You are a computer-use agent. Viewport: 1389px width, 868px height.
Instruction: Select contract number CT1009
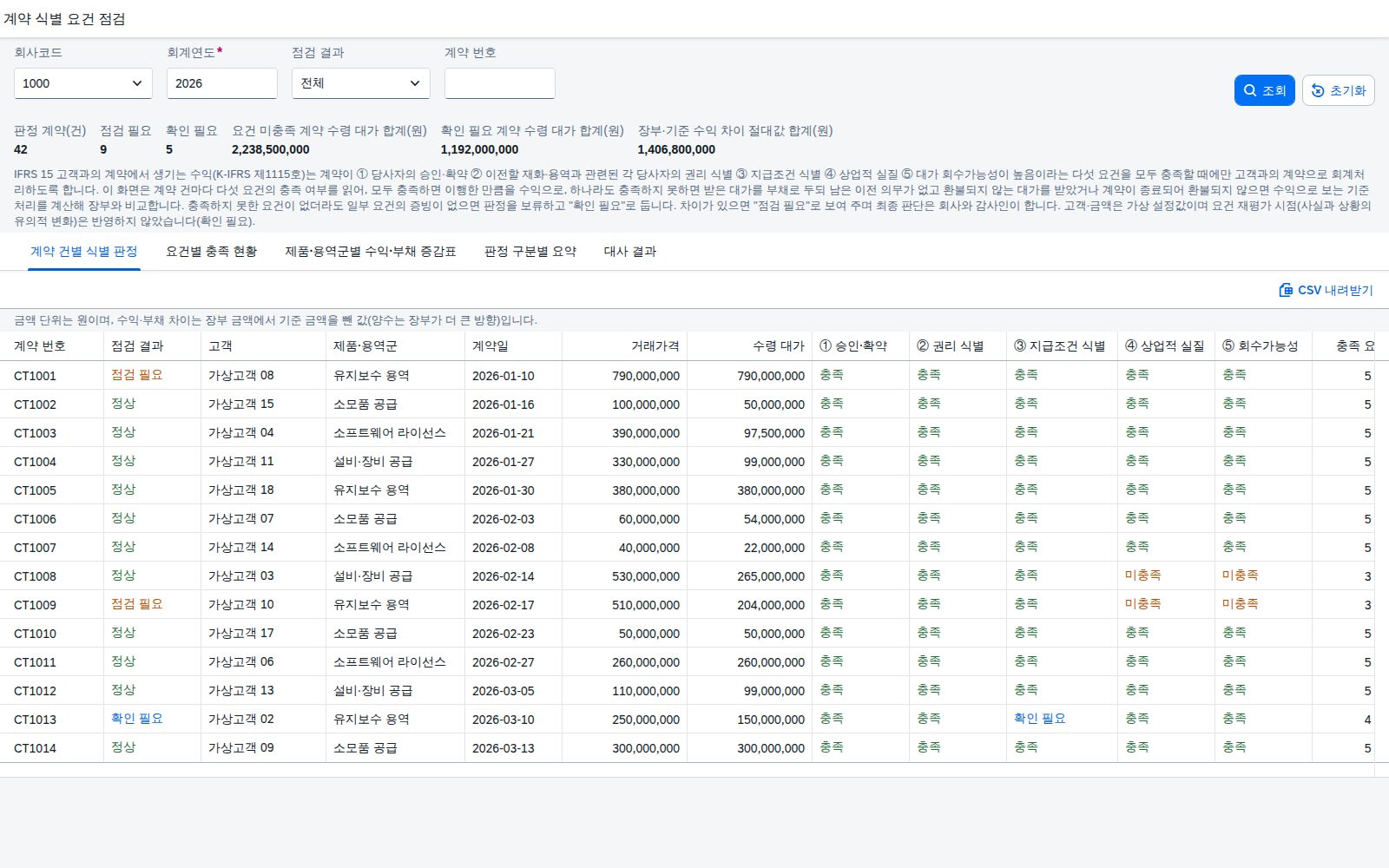coord(35,605)
